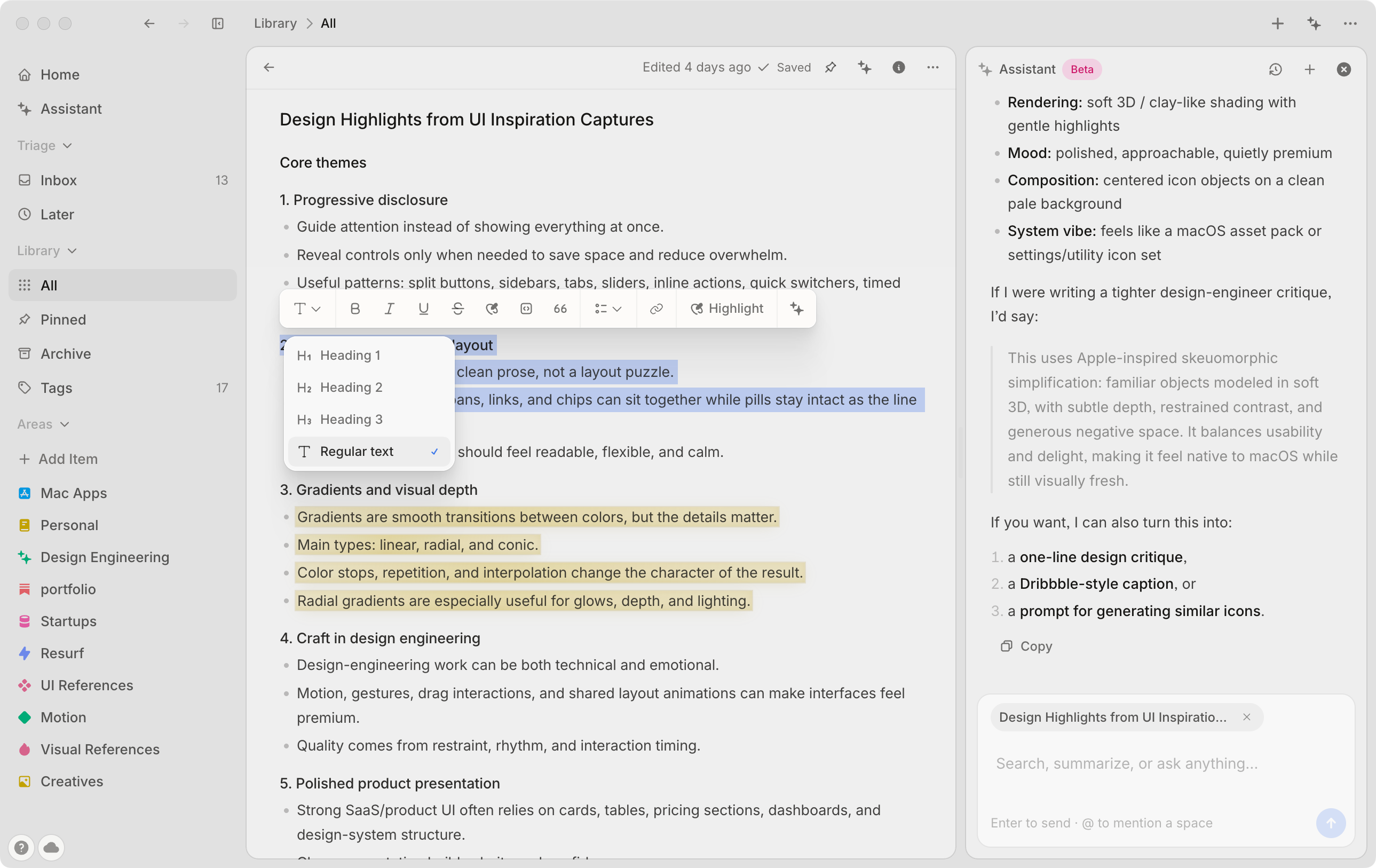The image size is (1376, 868).
Task: Open the Design Engineering area
Action: (x=123, y=557)
